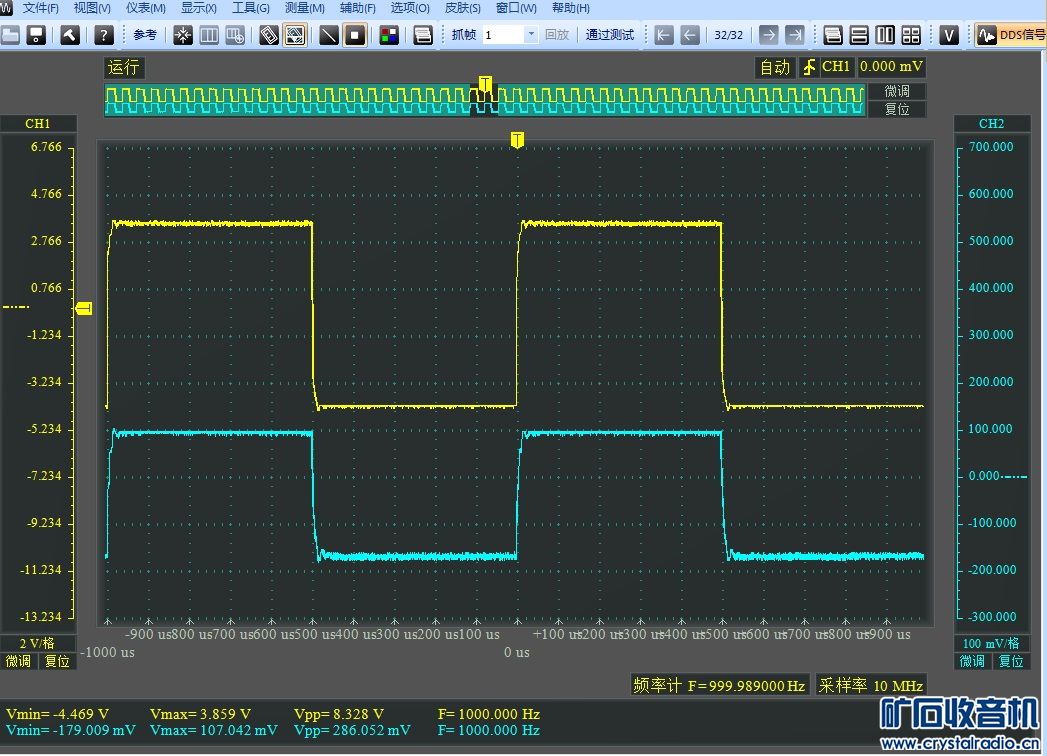Open the 仪表(M) menu
The width and height of the screenshot is (1047, 756).
click(x=146, y=8)
